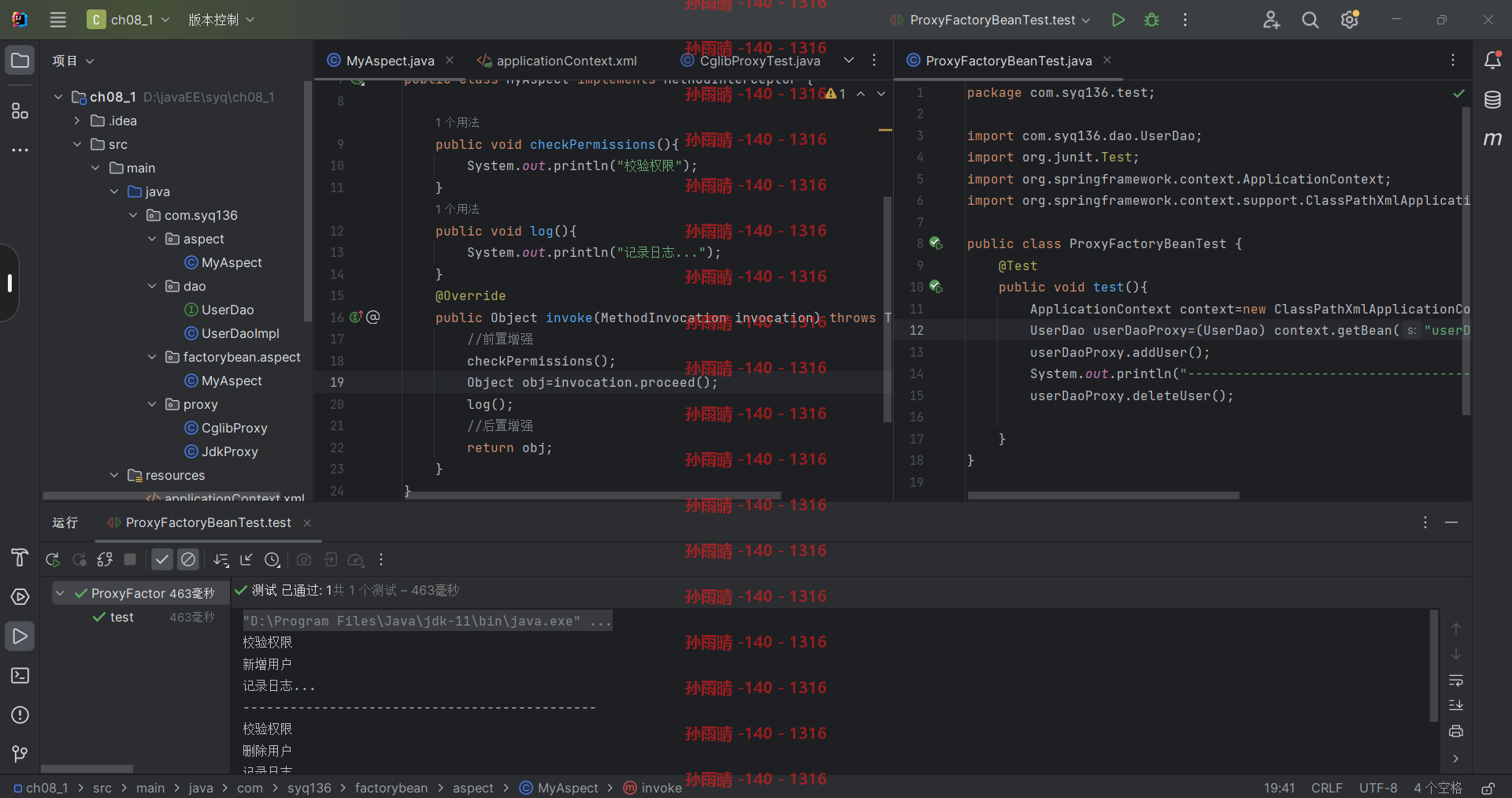
Task: Open the 版本控制 dropdown
Action: pos(221,20)
